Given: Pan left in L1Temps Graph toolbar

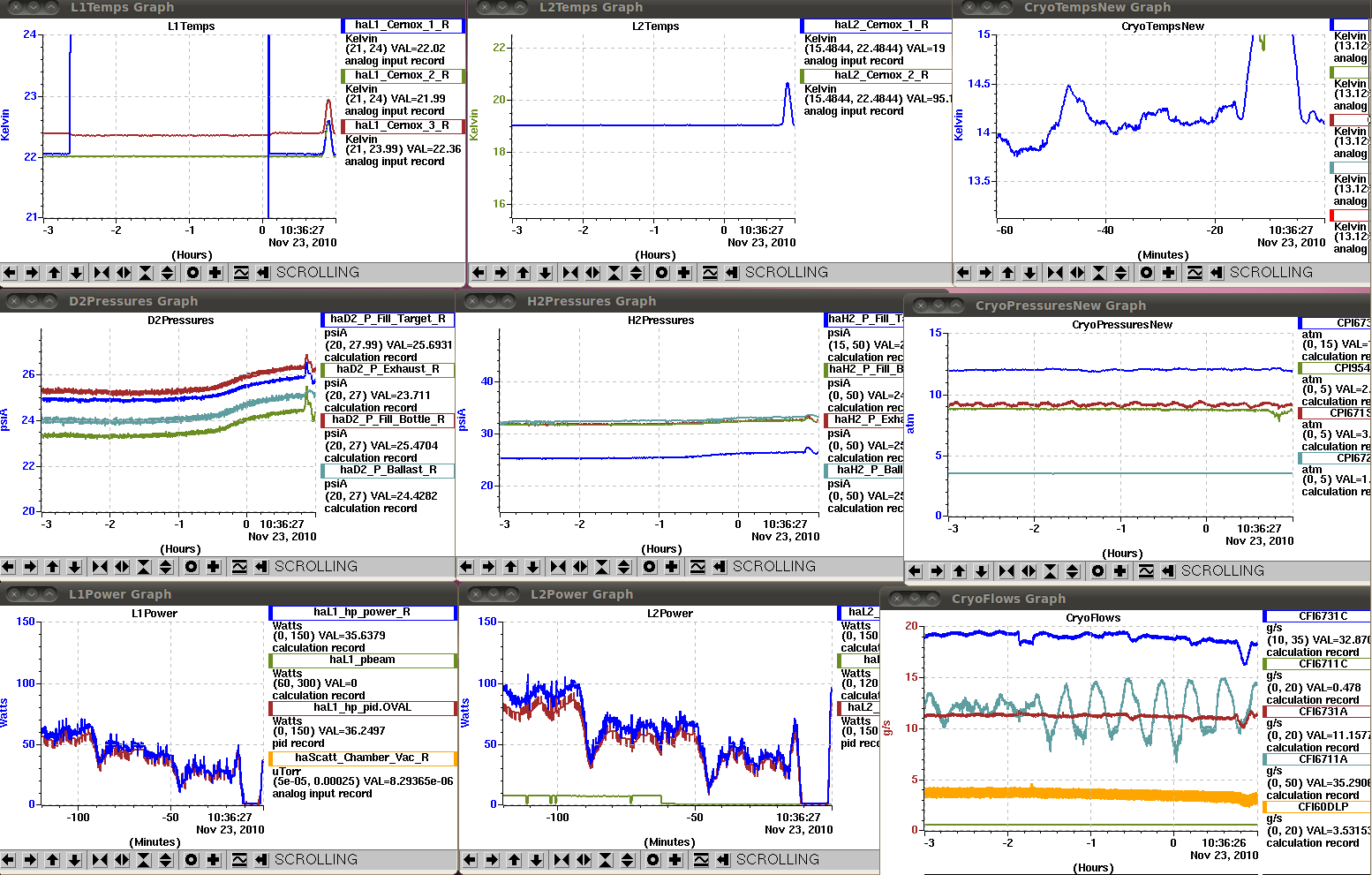Looking at the screenshot, I should pos(11,273).
